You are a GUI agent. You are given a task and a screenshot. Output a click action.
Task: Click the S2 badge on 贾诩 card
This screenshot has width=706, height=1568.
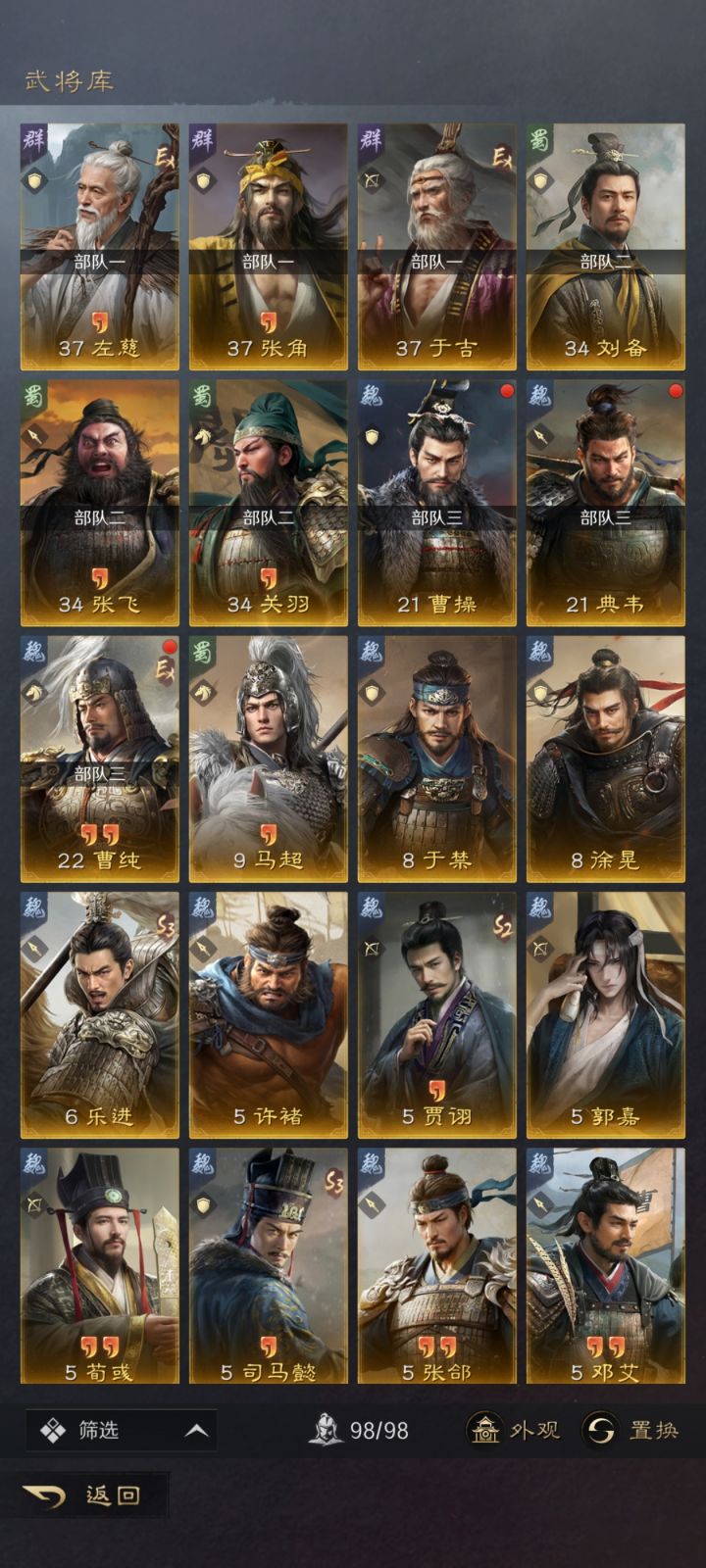click(503, 925)
